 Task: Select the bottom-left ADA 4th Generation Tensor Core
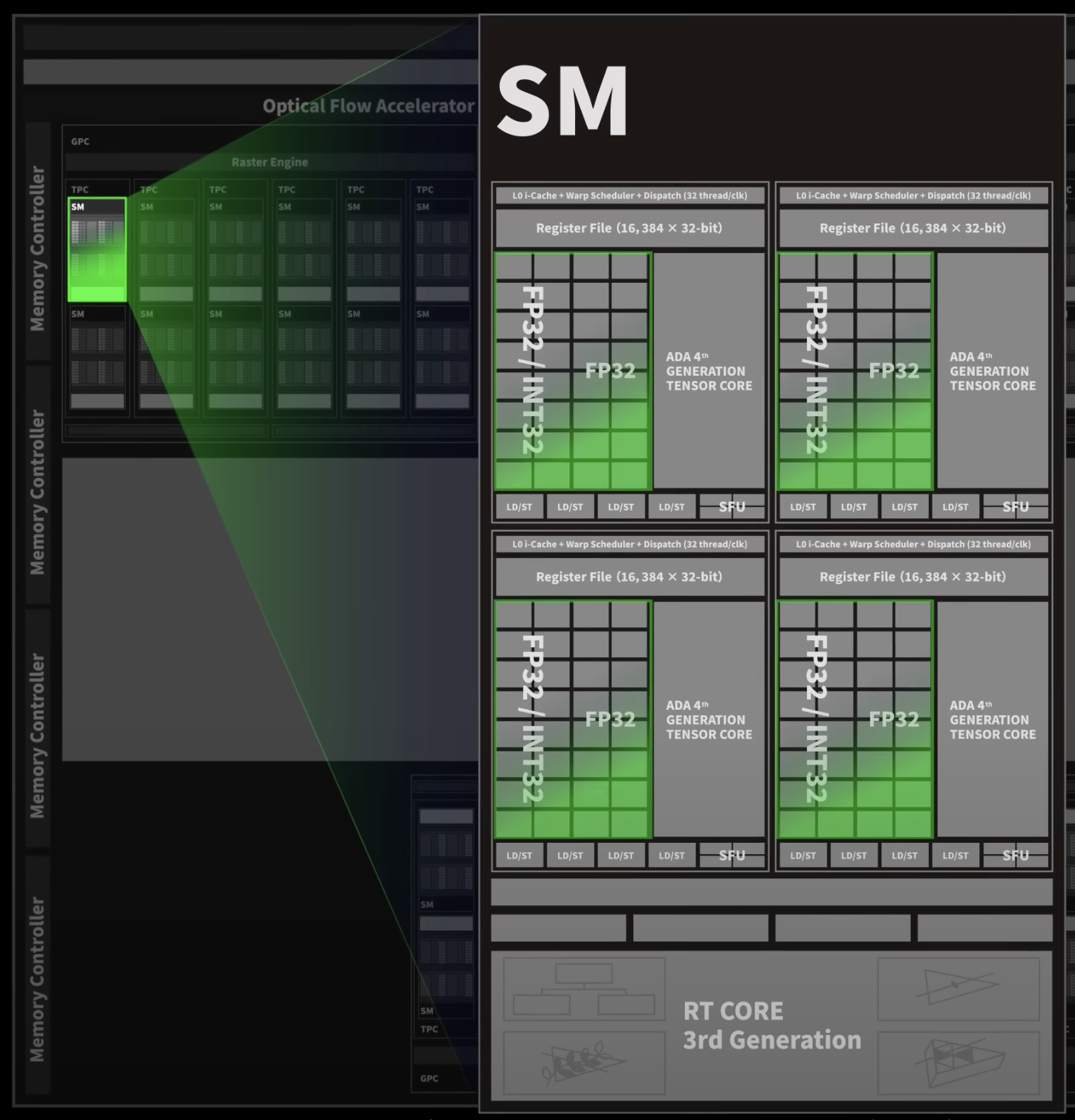click(708, 719)
